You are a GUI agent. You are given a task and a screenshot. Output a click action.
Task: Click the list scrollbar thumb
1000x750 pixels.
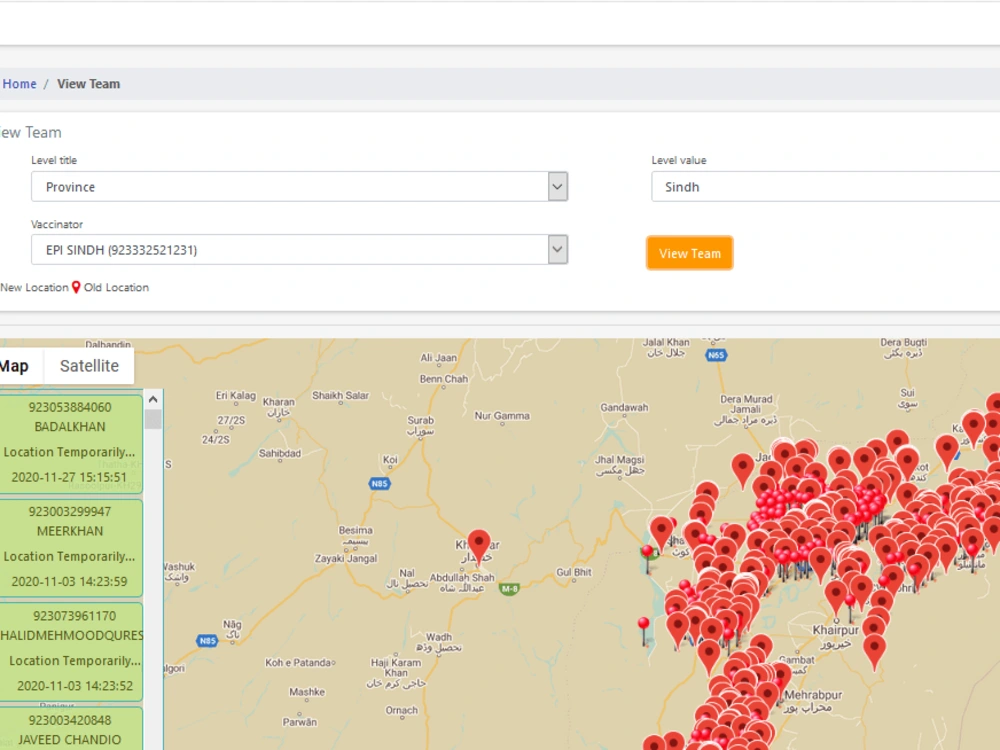[x=153, y=420]
